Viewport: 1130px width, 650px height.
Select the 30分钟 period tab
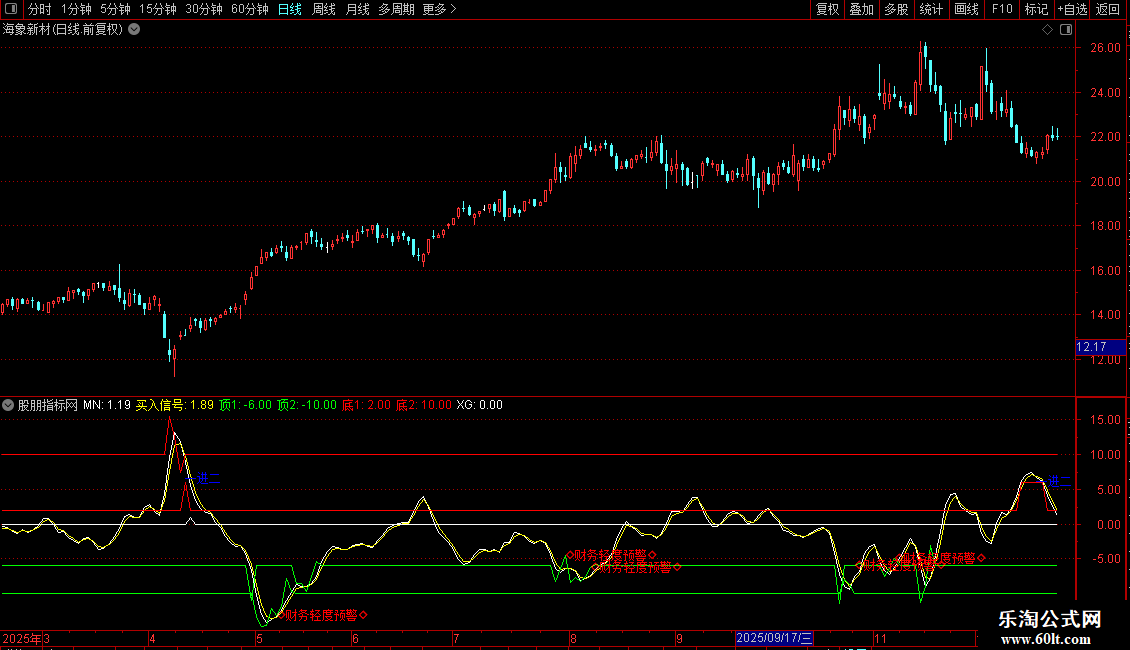203,9
